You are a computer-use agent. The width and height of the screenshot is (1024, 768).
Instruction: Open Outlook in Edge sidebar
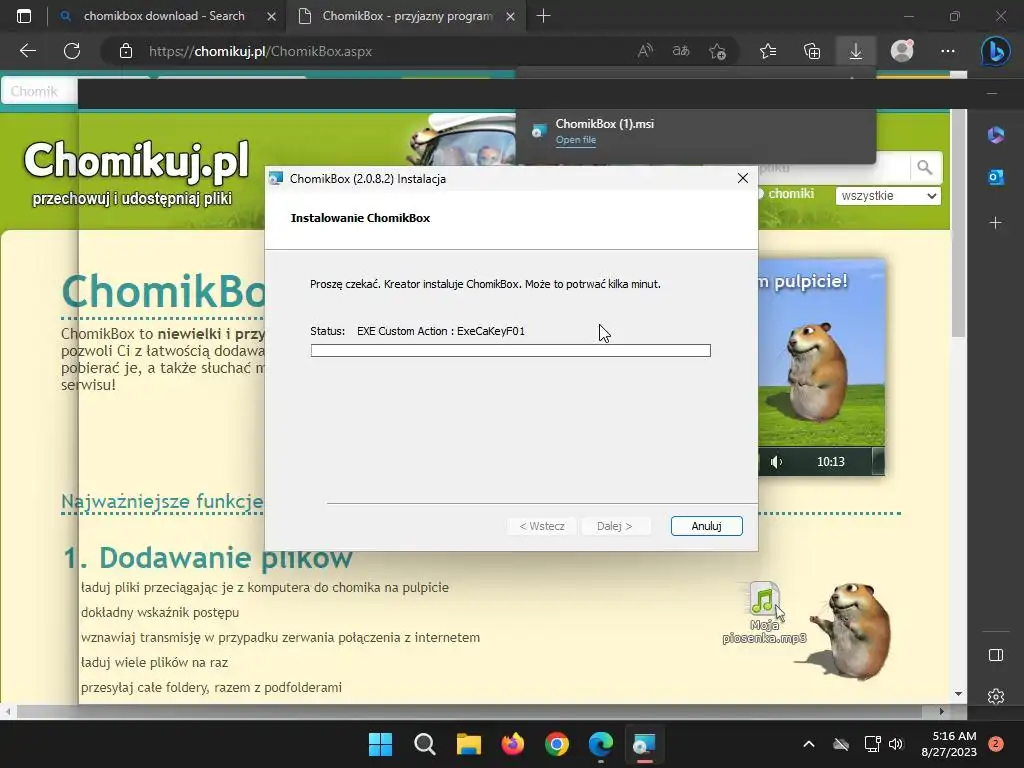point(995,176)
